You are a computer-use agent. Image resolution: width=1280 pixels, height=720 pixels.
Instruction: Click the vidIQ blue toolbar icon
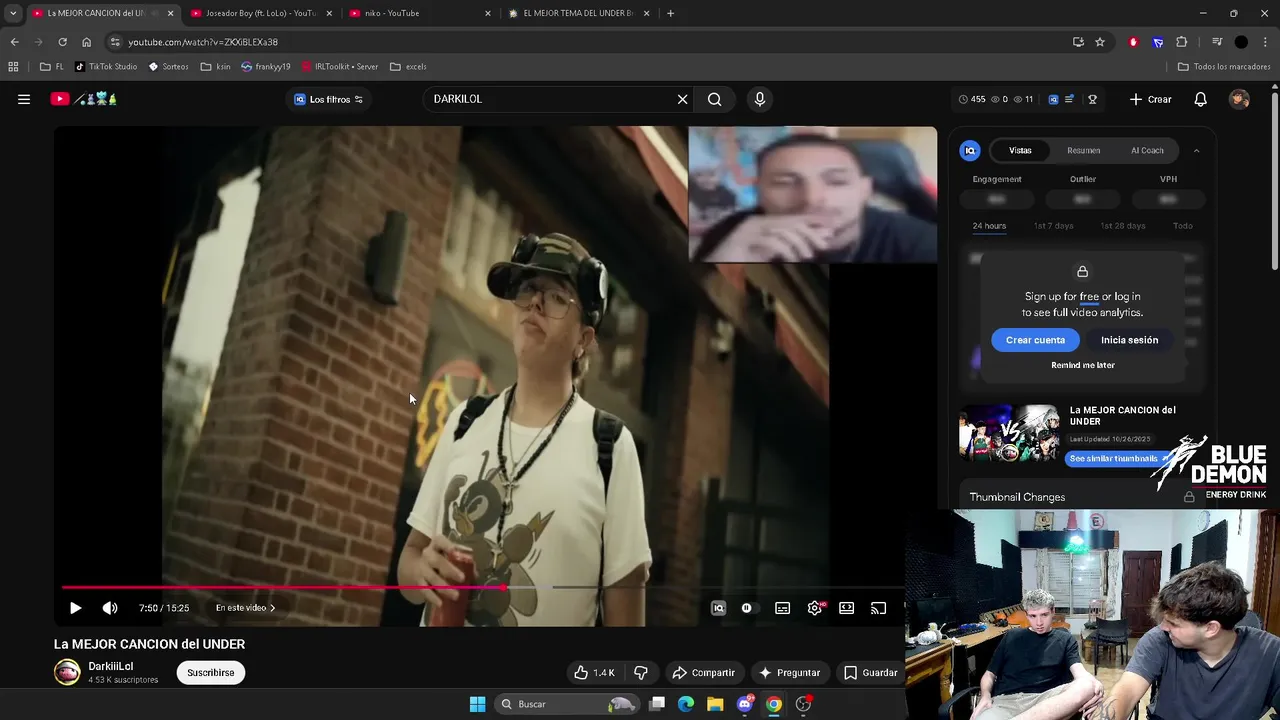click(1053, 99)
